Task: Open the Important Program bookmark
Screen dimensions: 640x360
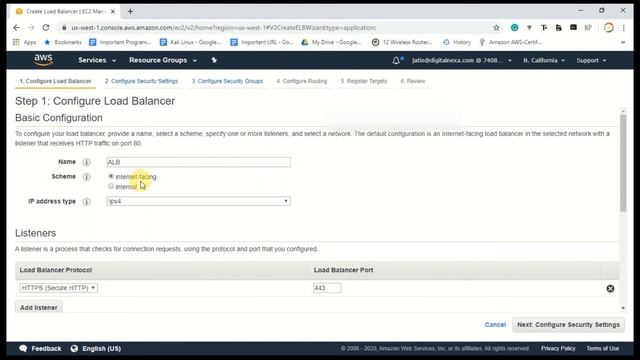Action: pos(120,42)
